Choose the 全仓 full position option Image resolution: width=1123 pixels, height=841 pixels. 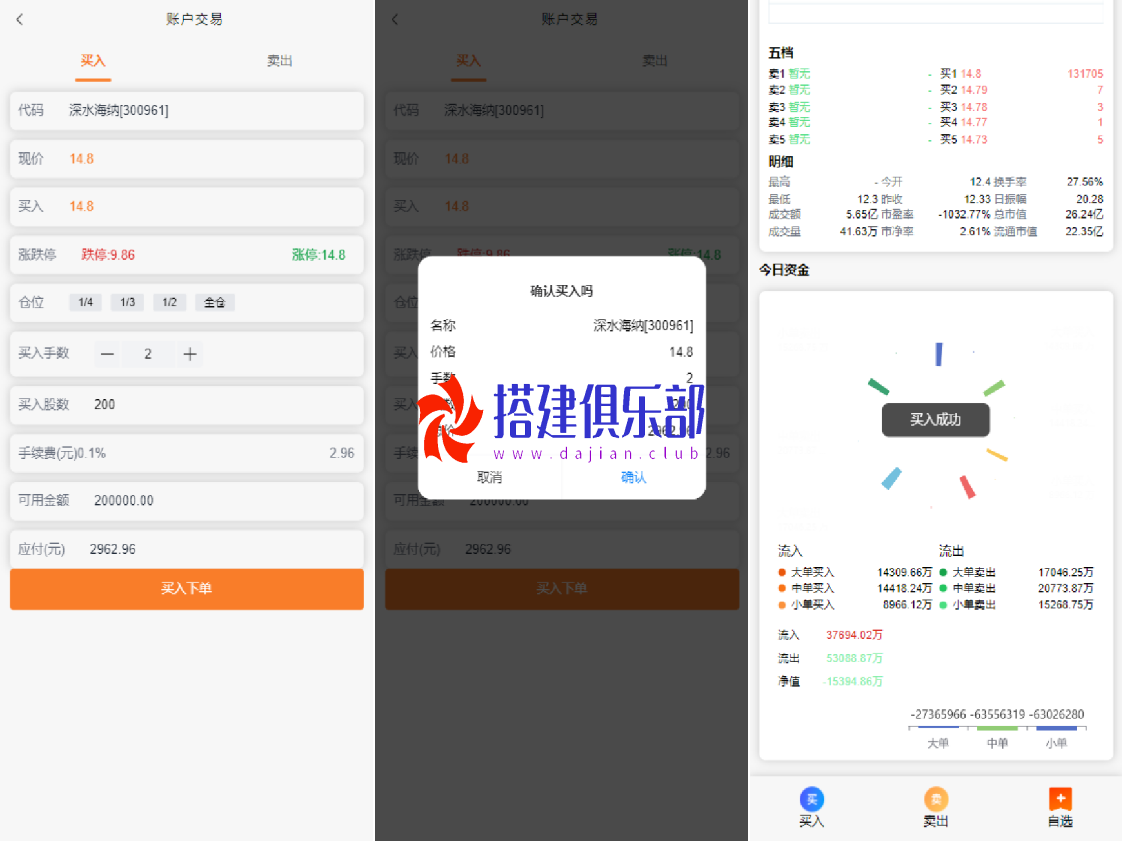(215, 302)
